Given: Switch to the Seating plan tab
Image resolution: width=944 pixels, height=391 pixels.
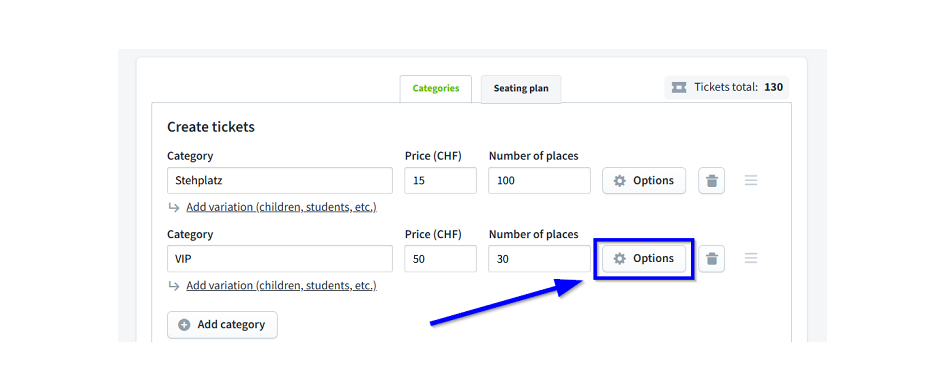Looking at the screenshot, I should click(521, 89).
